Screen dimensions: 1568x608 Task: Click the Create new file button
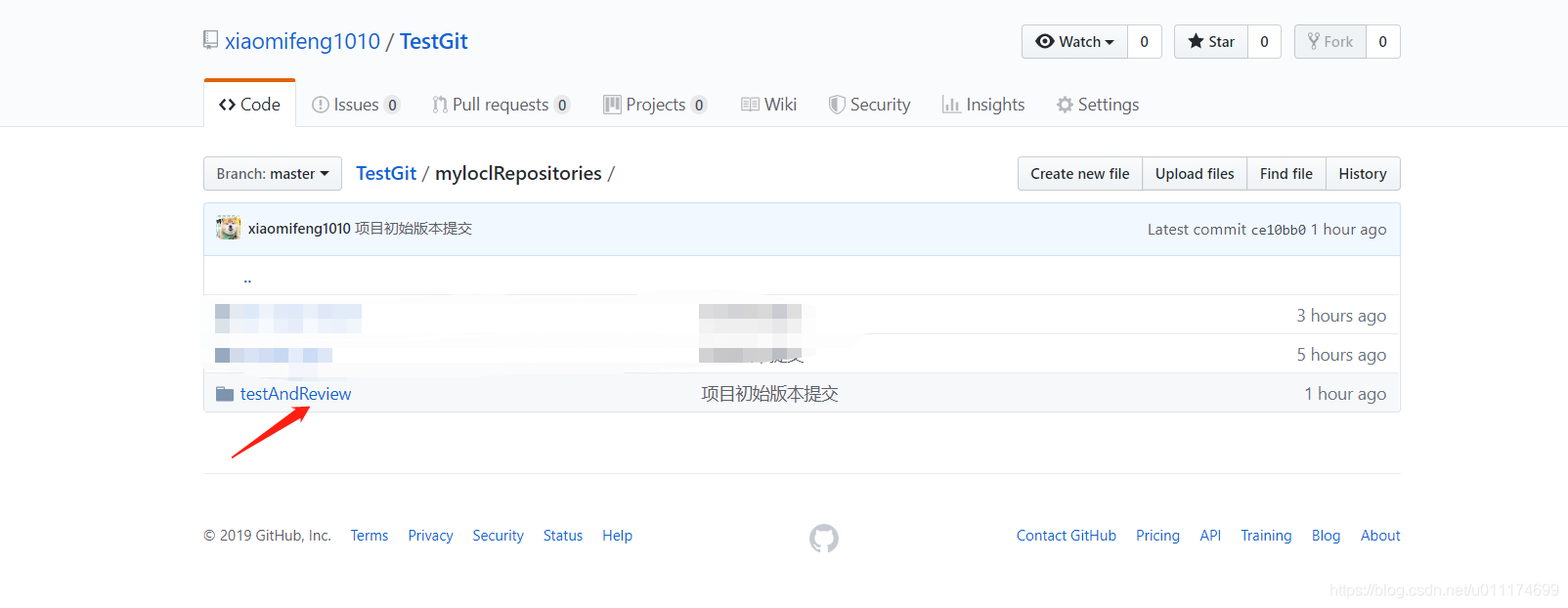[x=1080, y=173]
